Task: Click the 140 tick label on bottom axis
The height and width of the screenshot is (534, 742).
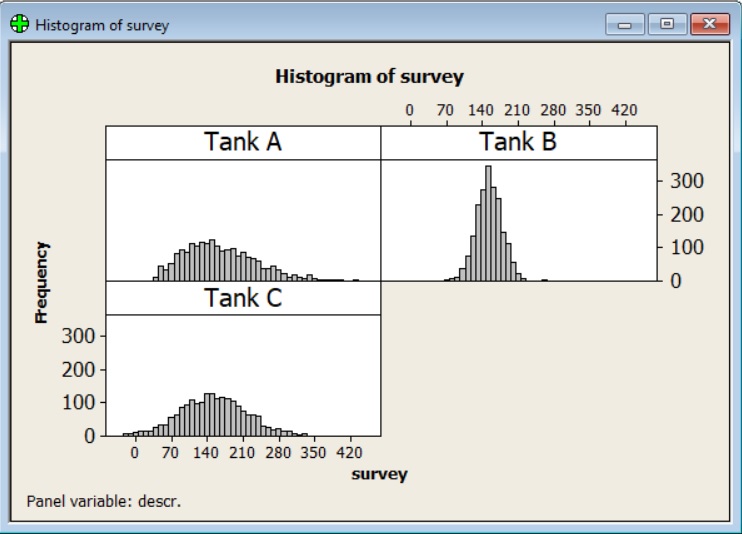Action: coord(207,453)
